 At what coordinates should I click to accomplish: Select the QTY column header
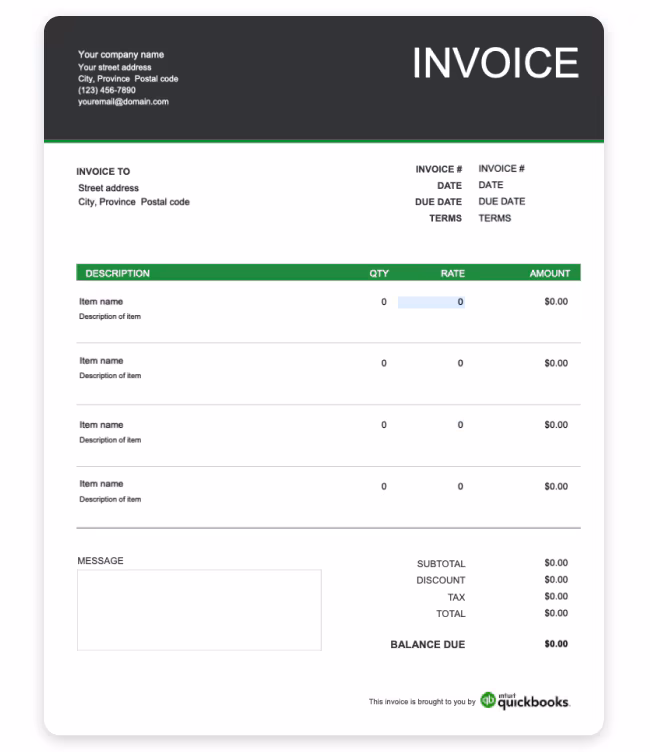coord(379,273)
